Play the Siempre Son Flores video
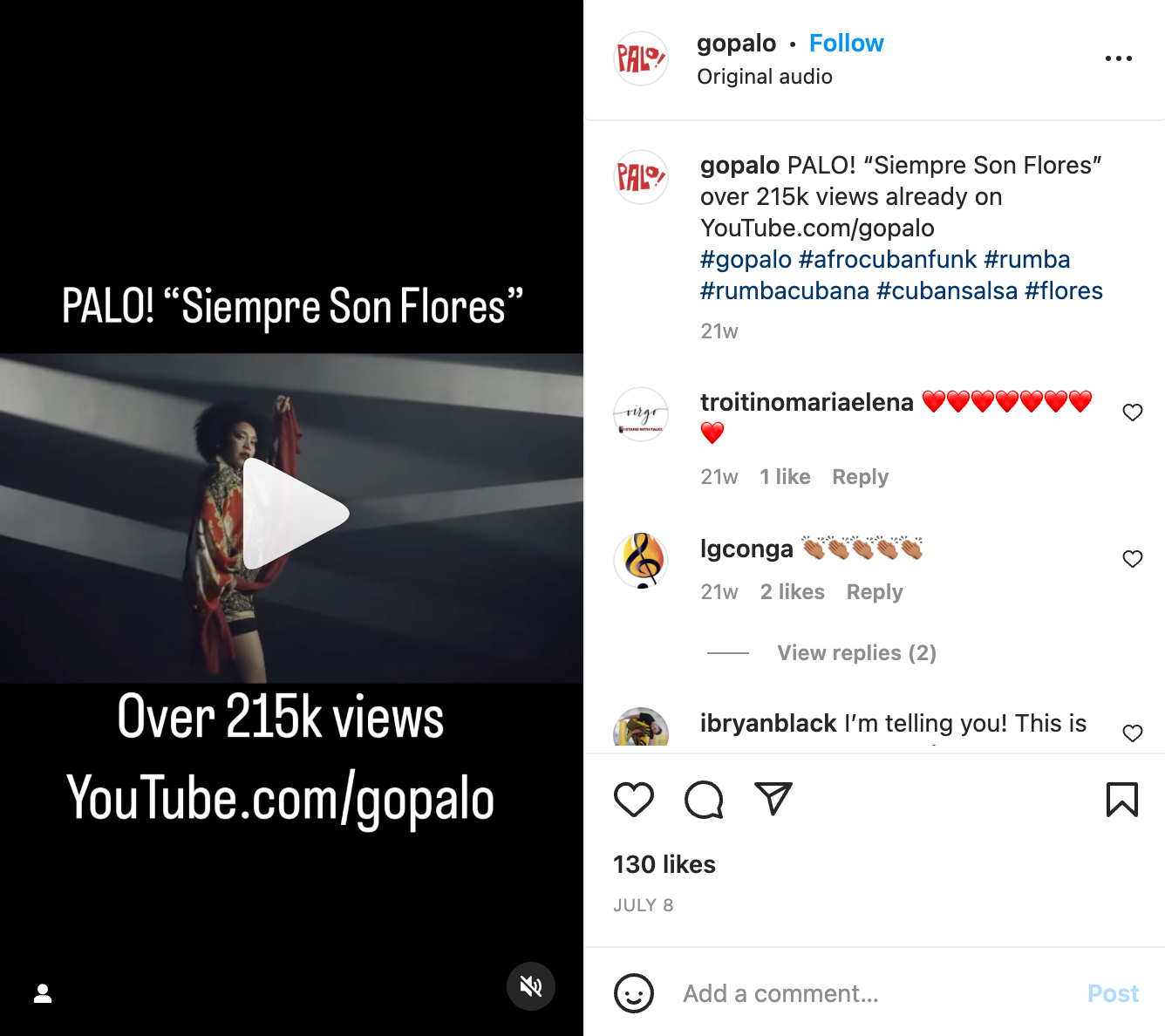The width and height of the screenshot is (1165, 1036). click(x=295, y=514)
